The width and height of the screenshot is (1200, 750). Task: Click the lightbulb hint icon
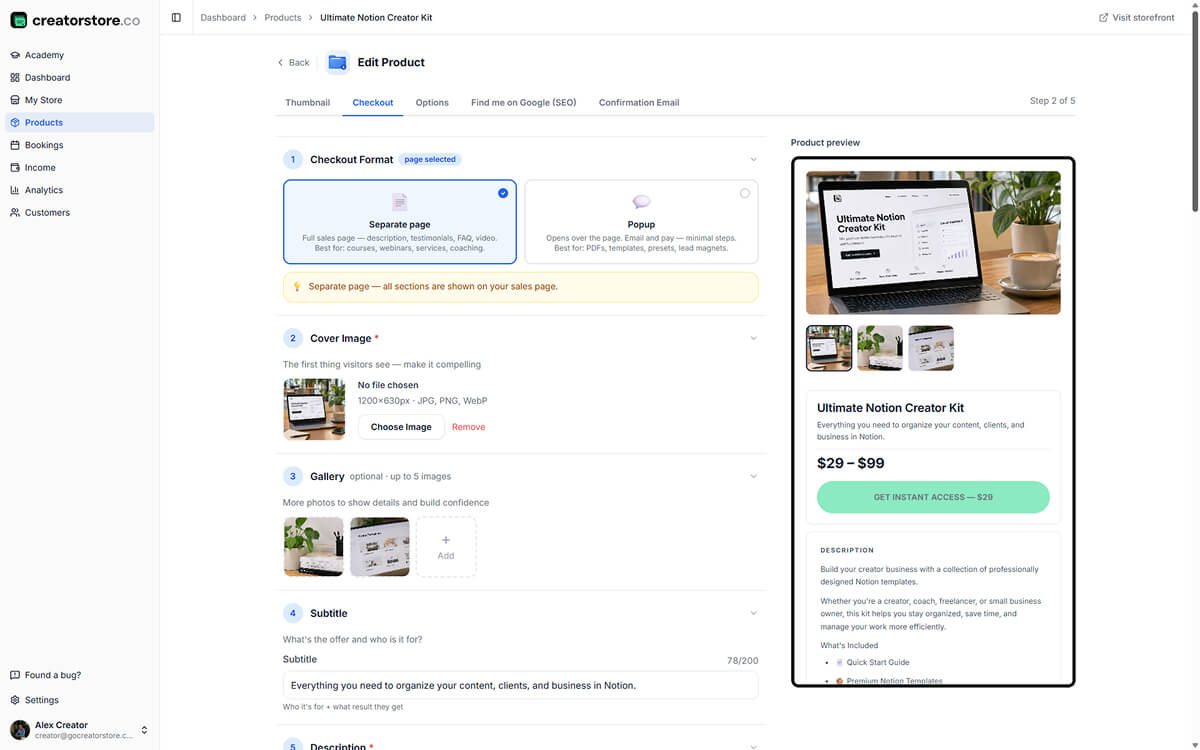[x=296, y=287]
